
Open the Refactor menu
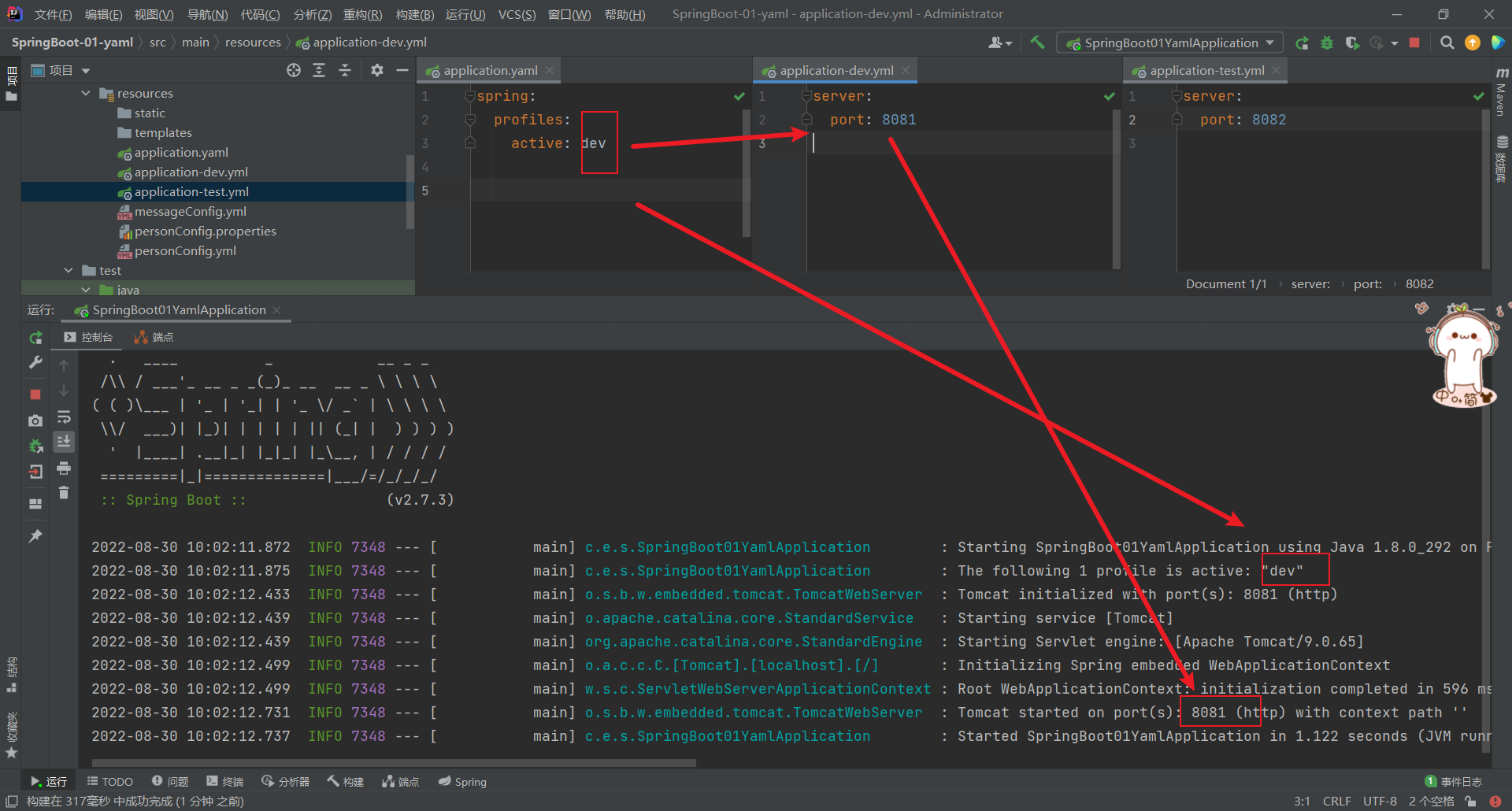point(362,14)
